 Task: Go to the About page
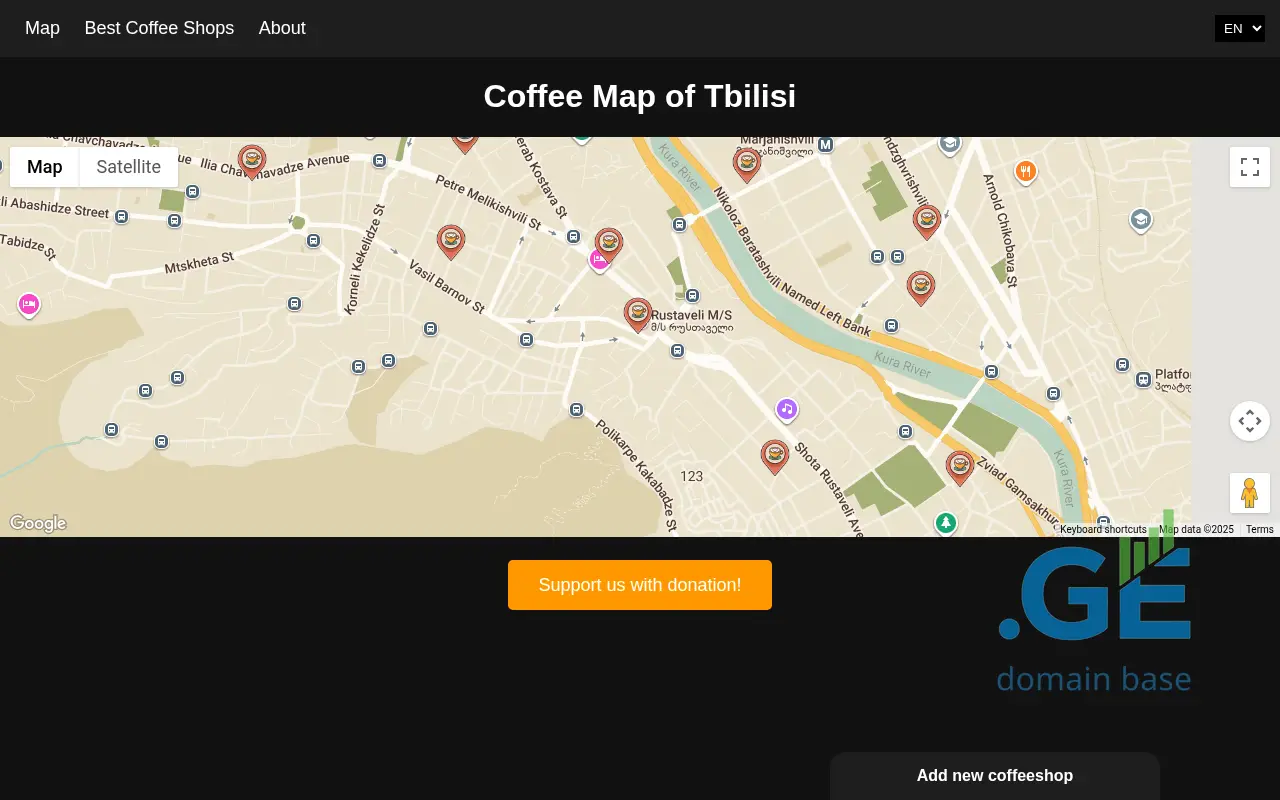coord(282,28)
